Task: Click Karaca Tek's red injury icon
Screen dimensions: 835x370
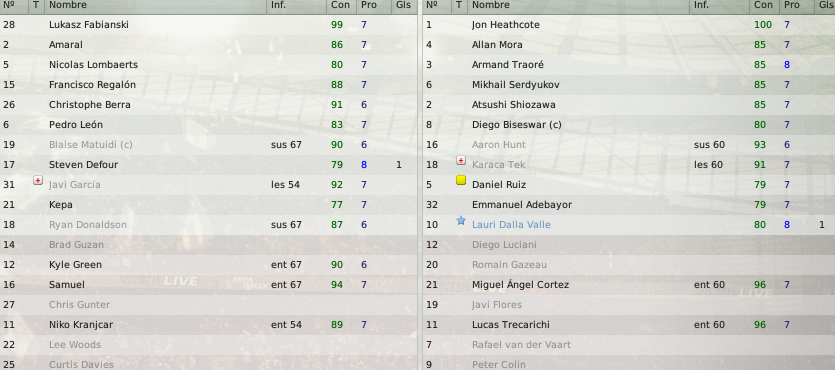Action: pyautogui.click(x=461, y=161)
